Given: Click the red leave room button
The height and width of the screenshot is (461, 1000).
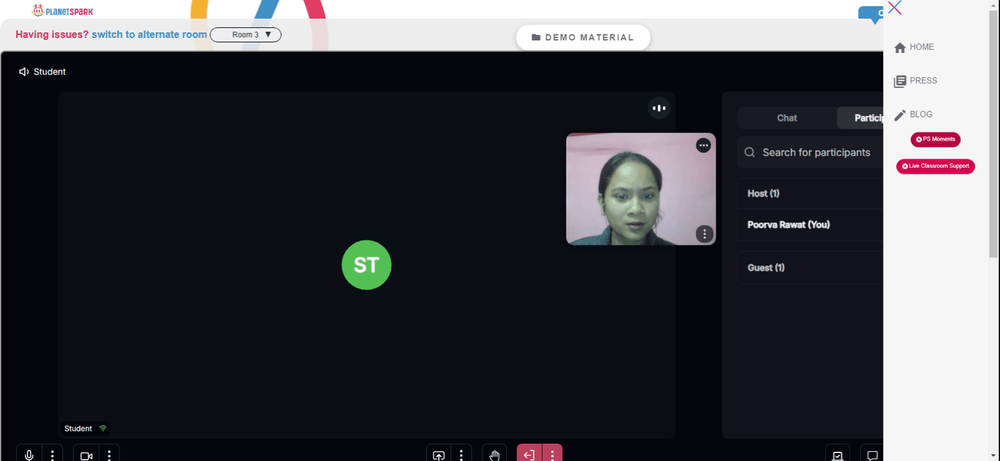Looking at the screenshot, I should [529, 455].
